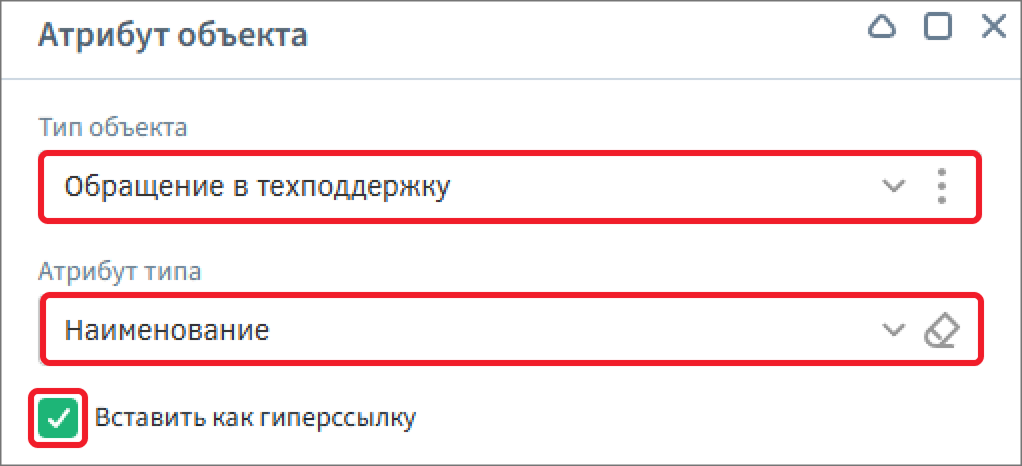This screenshot has width=1022, height=466.
Task: Uncheck Вставить как гиперссылку checkbox
Action: pos(58,418)
